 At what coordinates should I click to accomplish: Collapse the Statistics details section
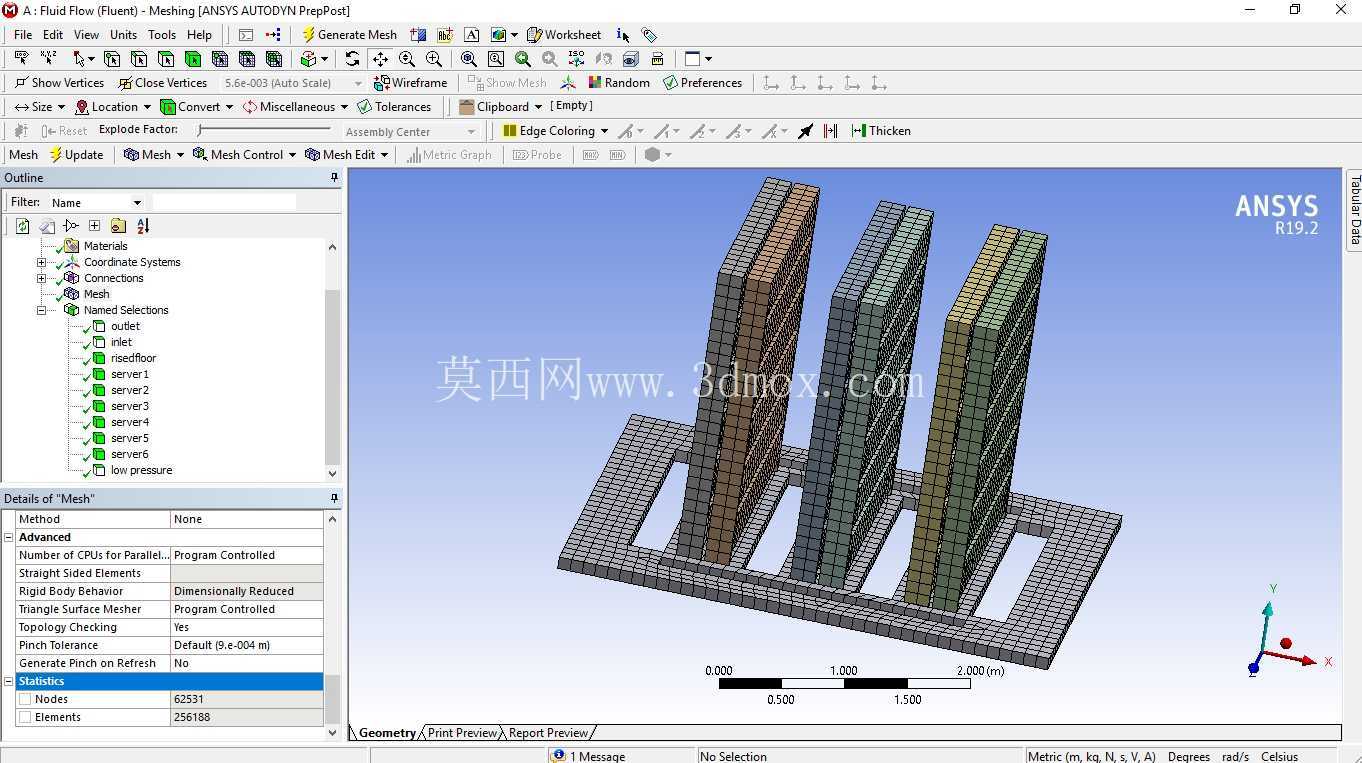click(9, 681)
